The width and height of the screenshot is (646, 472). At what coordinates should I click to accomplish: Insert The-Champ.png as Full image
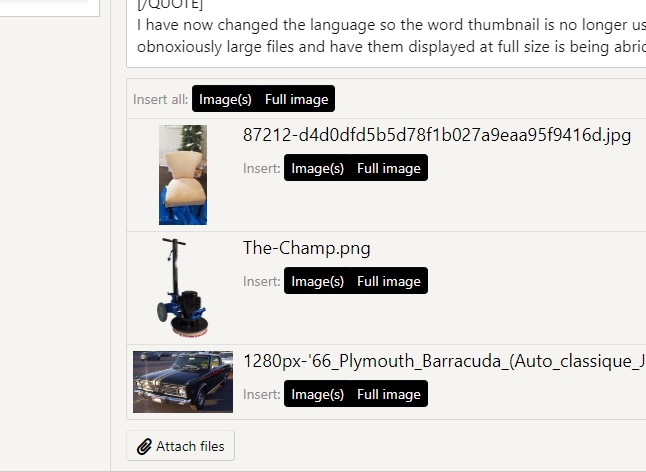(389, 281)
